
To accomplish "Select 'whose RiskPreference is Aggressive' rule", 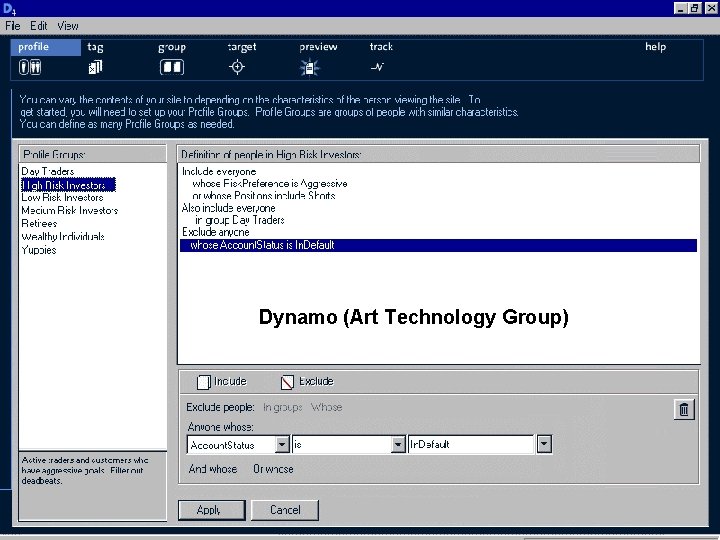I will (x=270, y=184).
